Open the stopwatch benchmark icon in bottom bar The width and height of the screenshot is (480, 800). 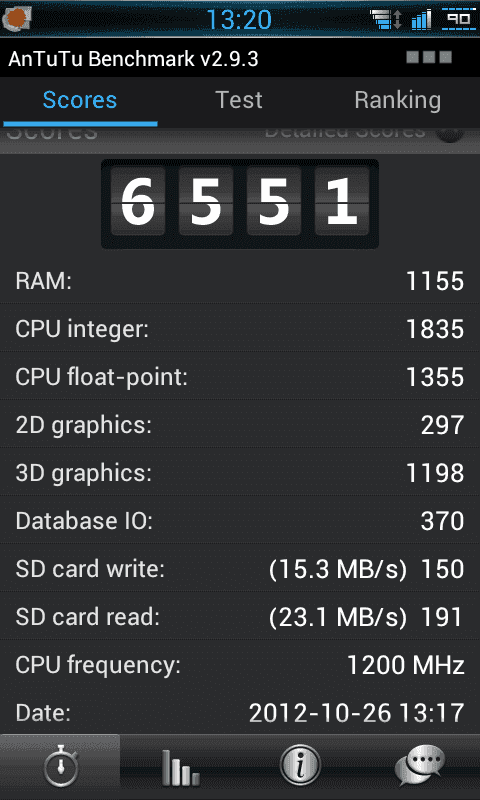[x=60, y=766]
